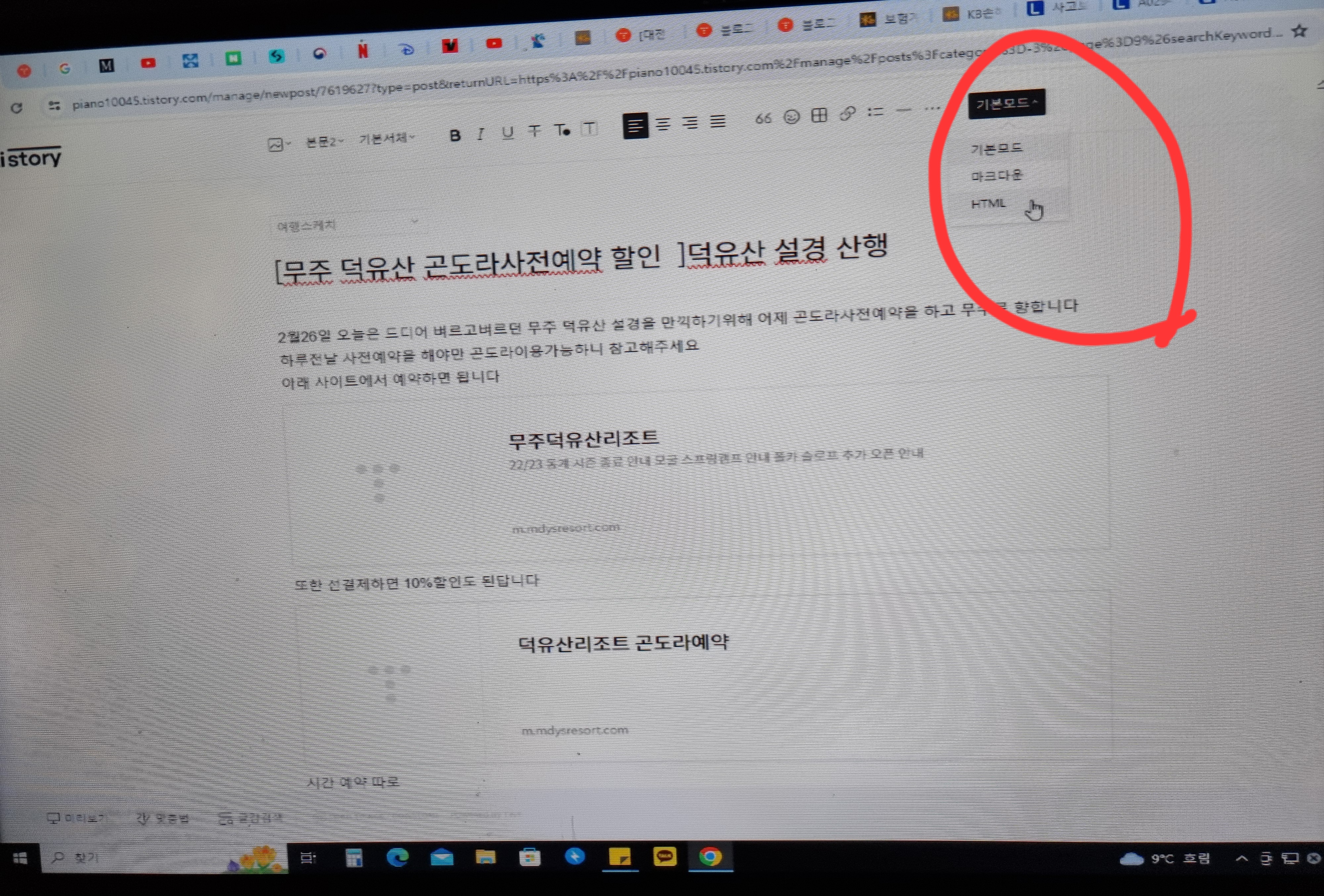Open Mail app from taskbar

pos(442,857)
